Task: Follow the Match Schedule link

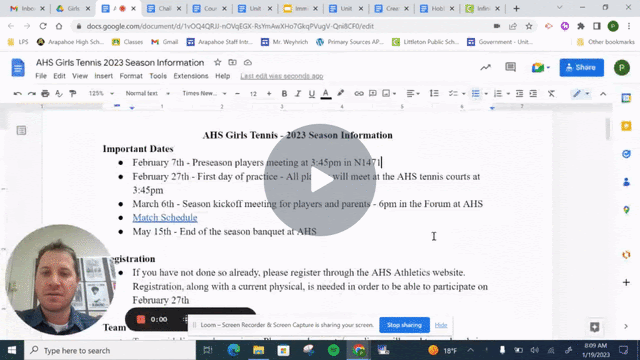Action: (x=165, y=218)
